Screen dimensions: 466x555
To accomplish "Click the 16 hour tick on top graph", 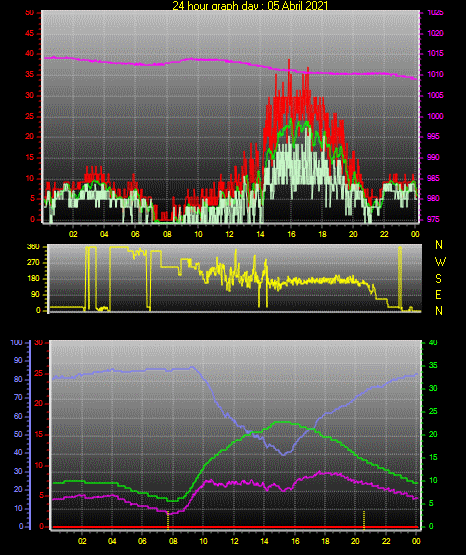I will 291,234.
